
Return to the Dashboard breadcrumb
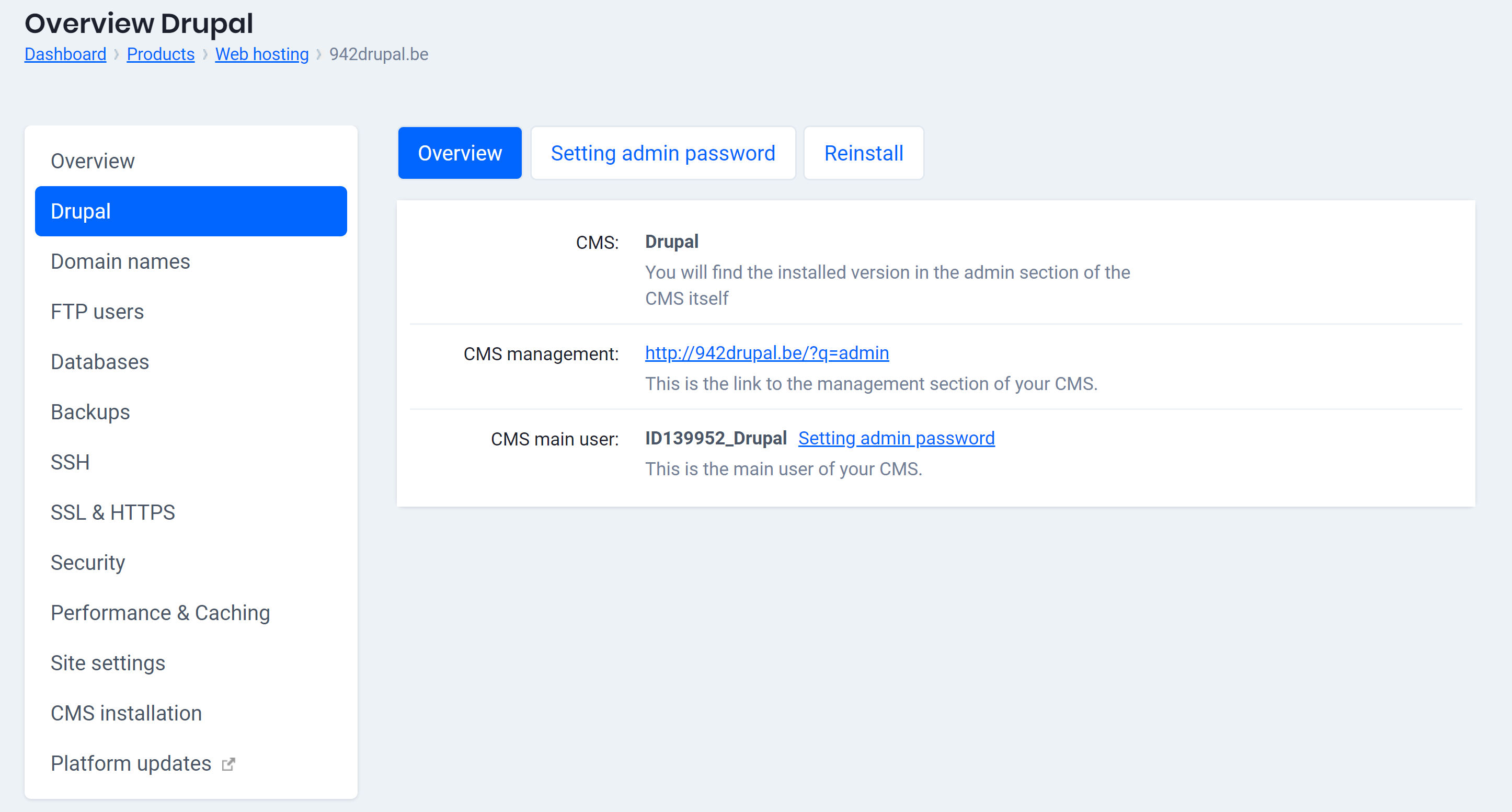tap(65, 54)
